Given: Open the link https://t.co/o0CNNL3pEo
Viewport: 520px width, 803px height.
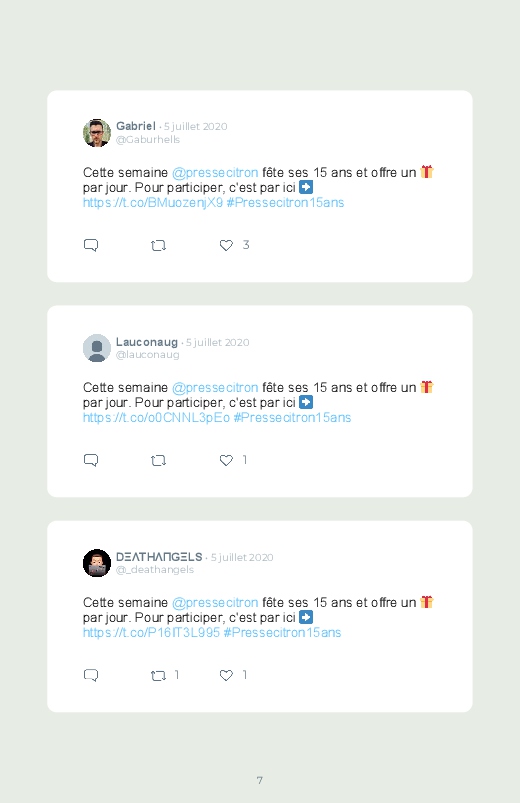Looking at the screenshot, I should (x=156, y=418).
